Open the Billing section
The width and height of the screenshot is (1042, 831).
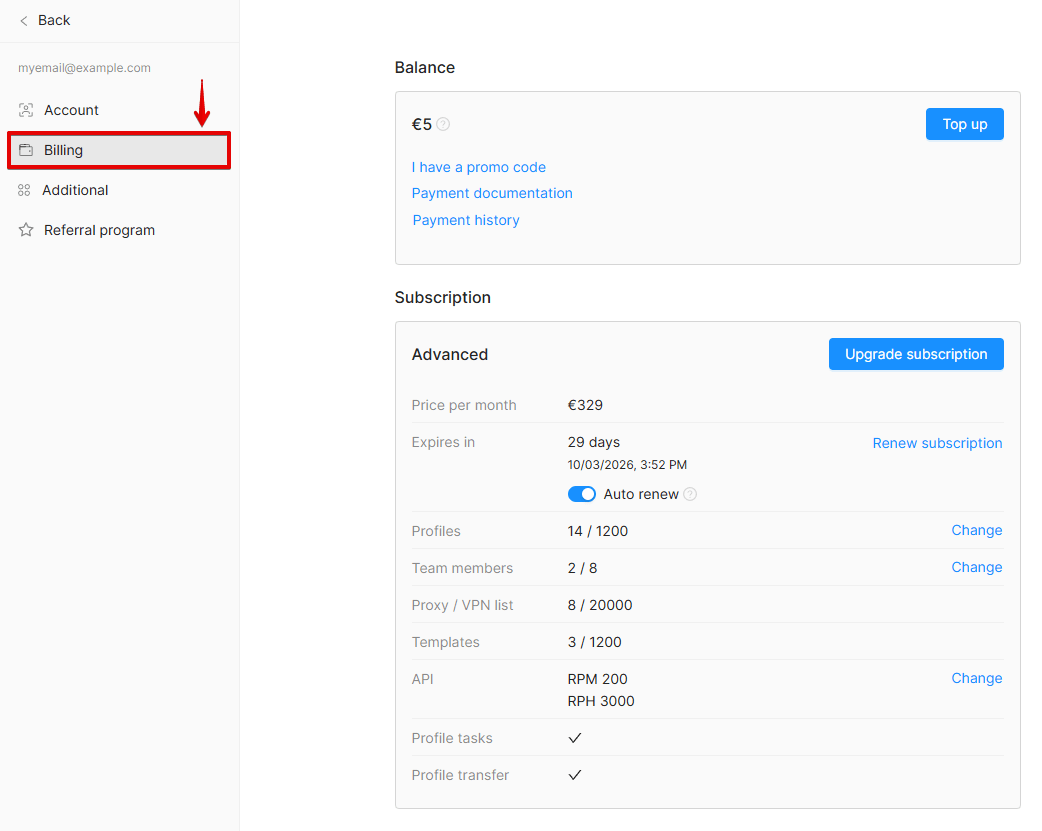[120, 150]
